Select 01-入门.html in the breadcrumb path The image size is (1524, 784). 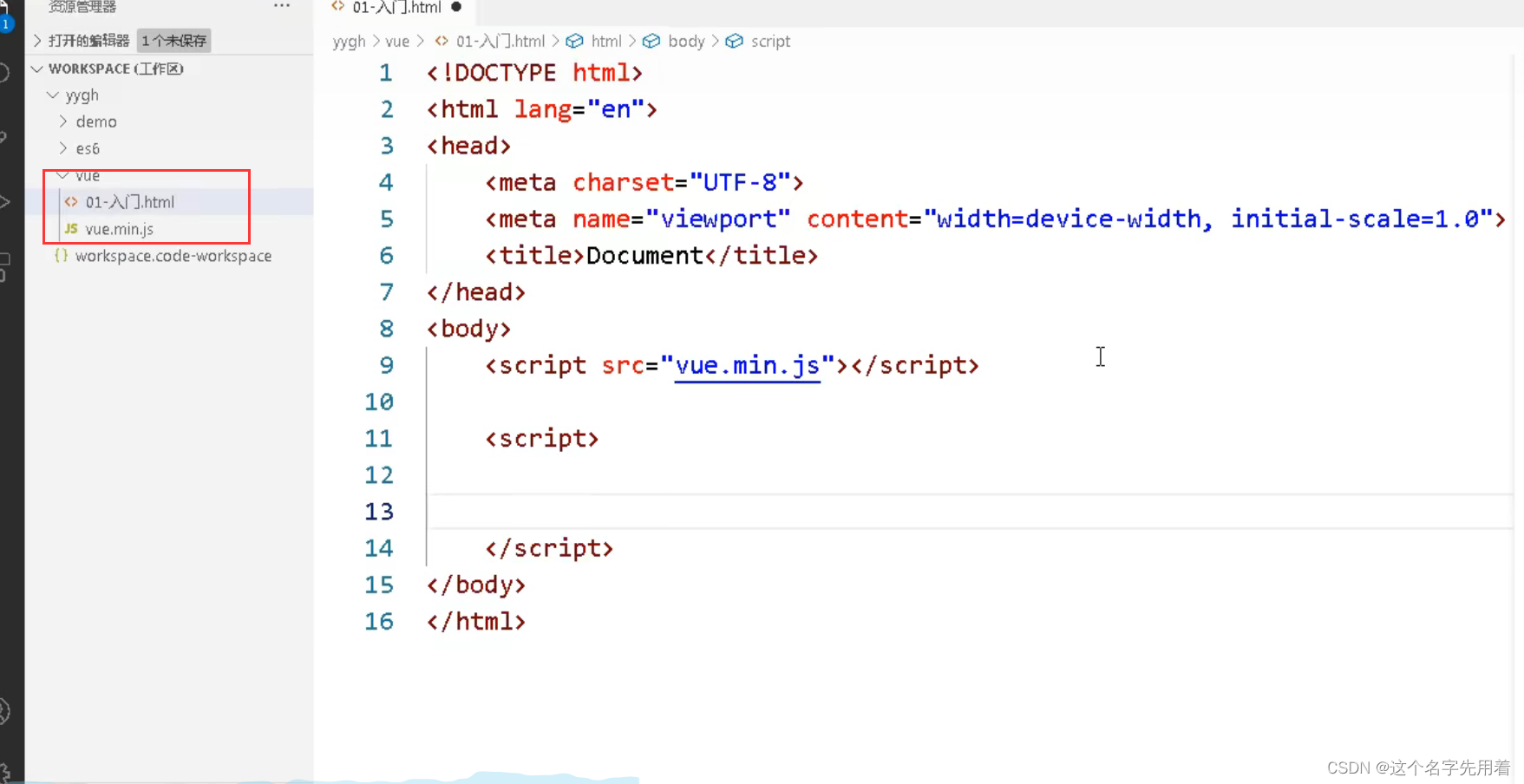point(500,42)
